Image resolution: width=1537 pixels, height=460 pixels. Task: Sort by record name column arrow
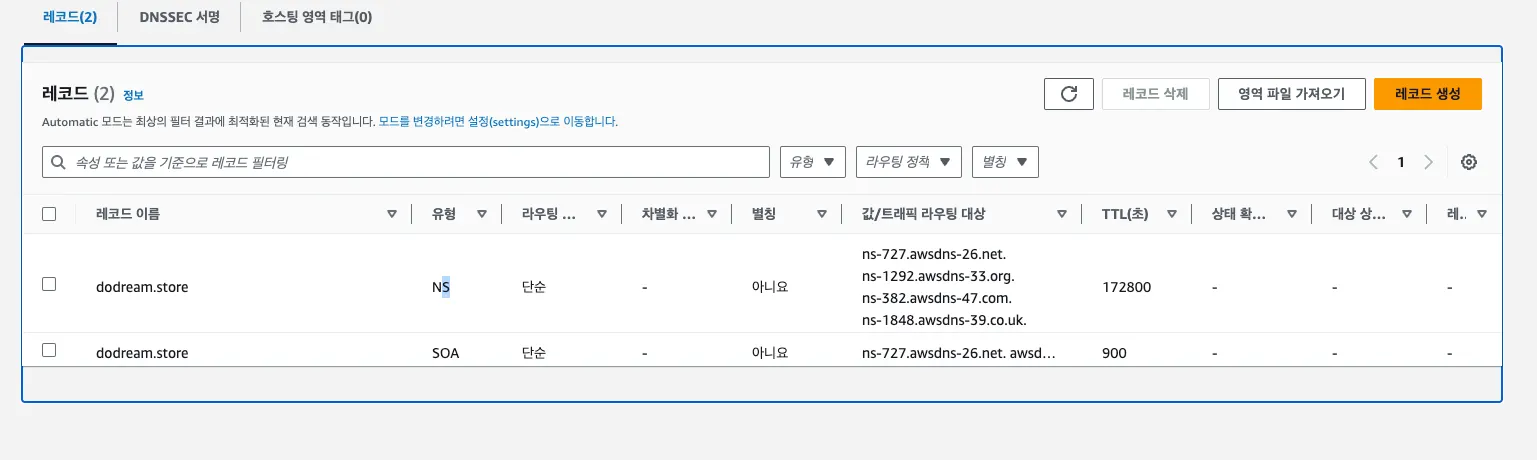coord(392,214)
